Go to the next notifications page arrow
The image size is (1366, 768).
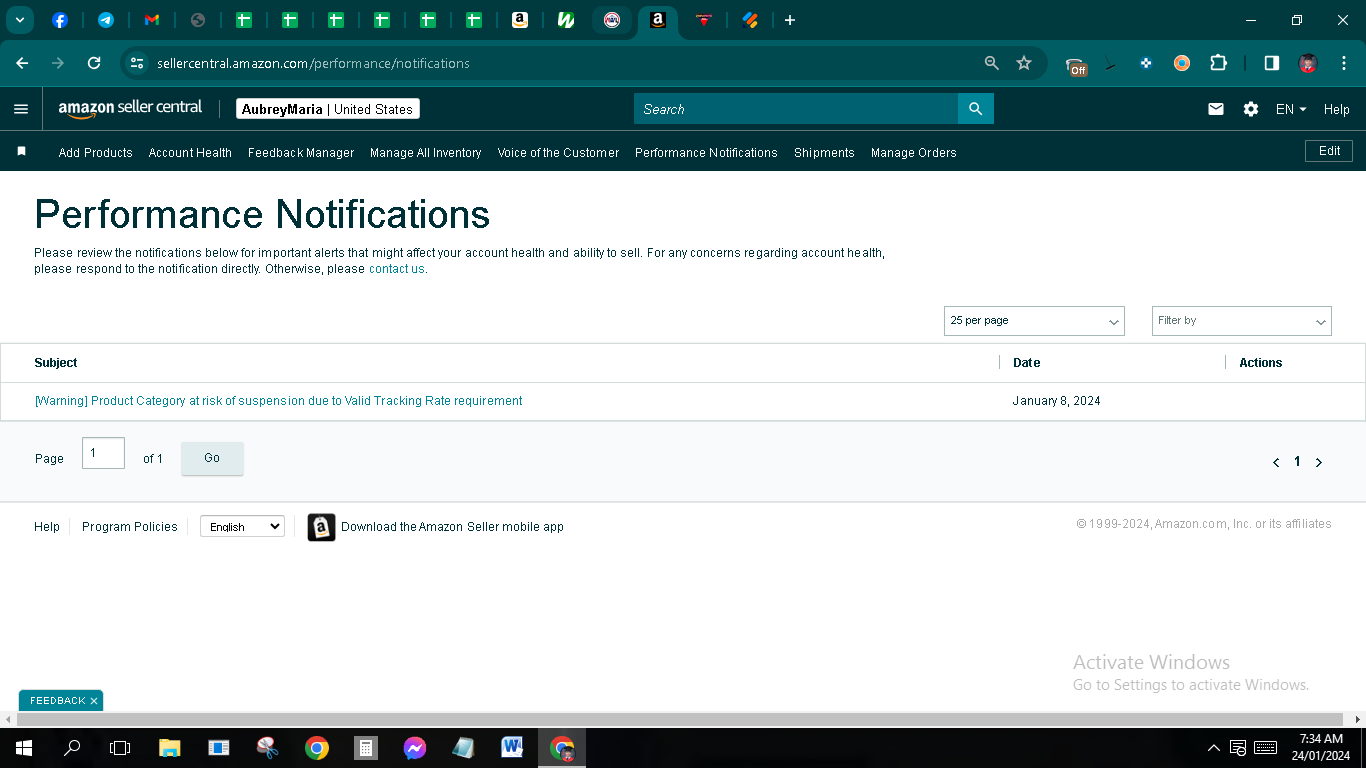click(x=1319, y=462)
